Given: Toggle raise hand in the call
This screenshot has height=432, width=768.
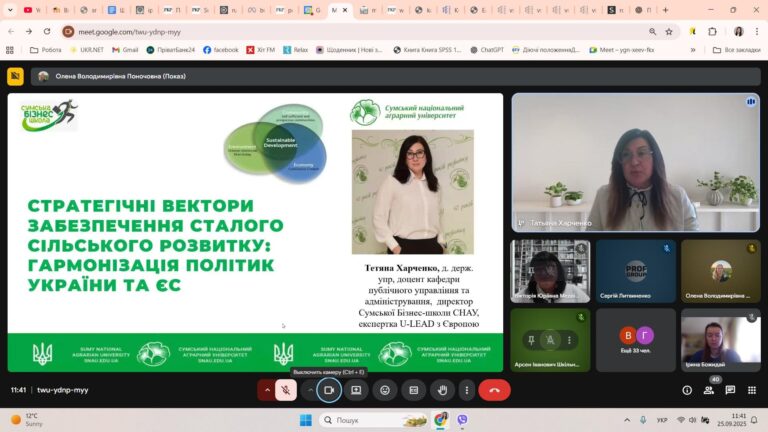Looking at the screenshot, I should click(441, 390).
